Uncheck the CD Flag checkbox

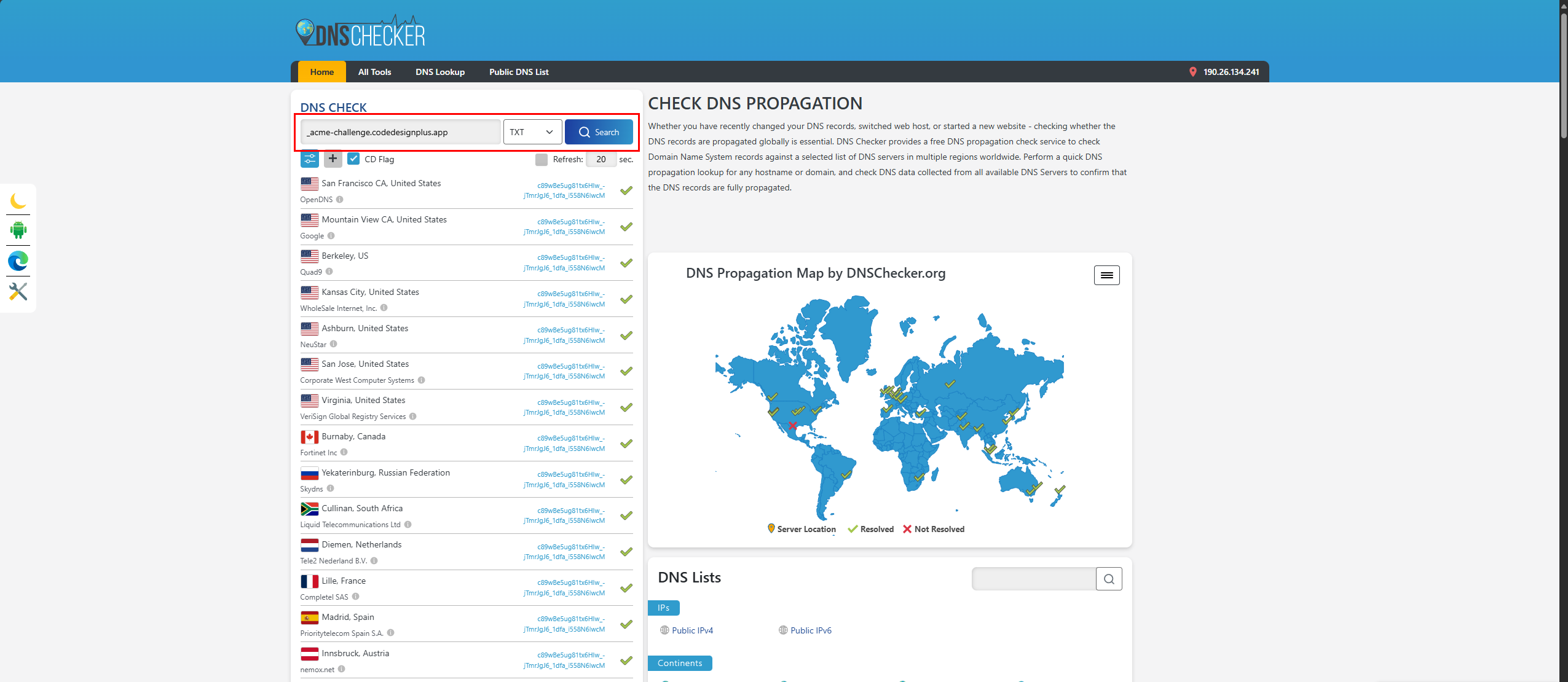(x=353, y=159)
